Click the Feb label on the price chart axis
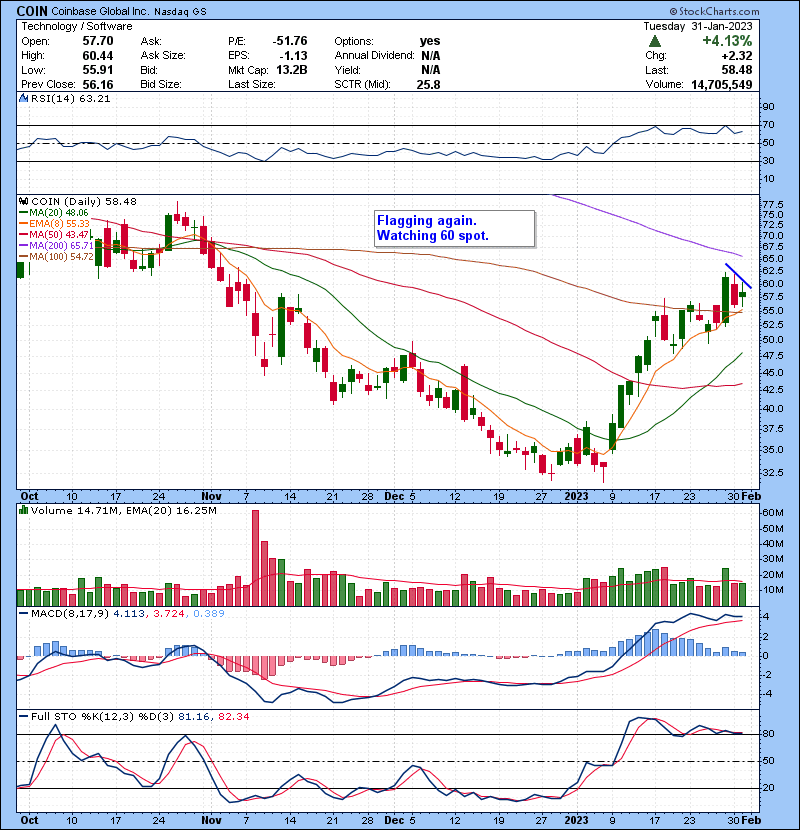800x830 pixels. point(751,496)
